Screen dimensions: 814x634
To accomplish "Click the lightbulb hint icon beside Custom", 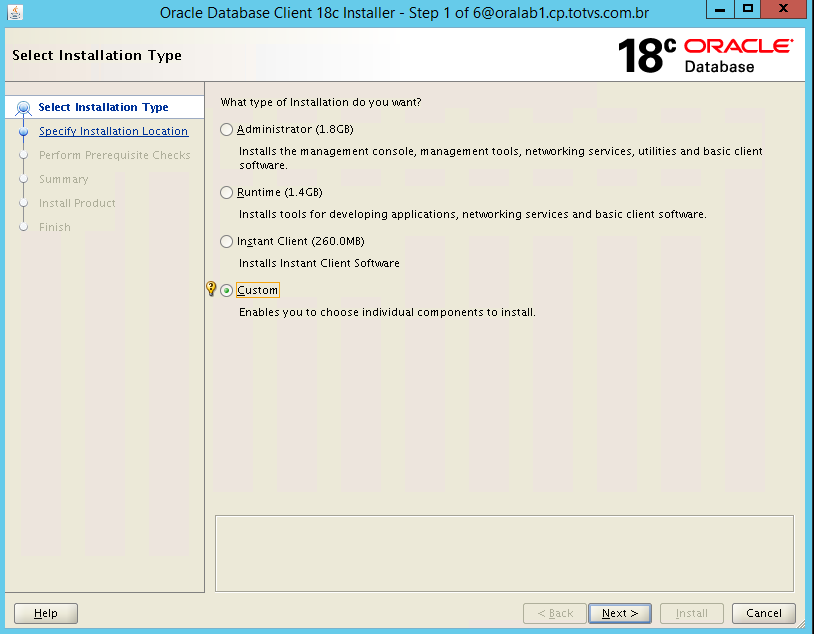I will point(211,288).
